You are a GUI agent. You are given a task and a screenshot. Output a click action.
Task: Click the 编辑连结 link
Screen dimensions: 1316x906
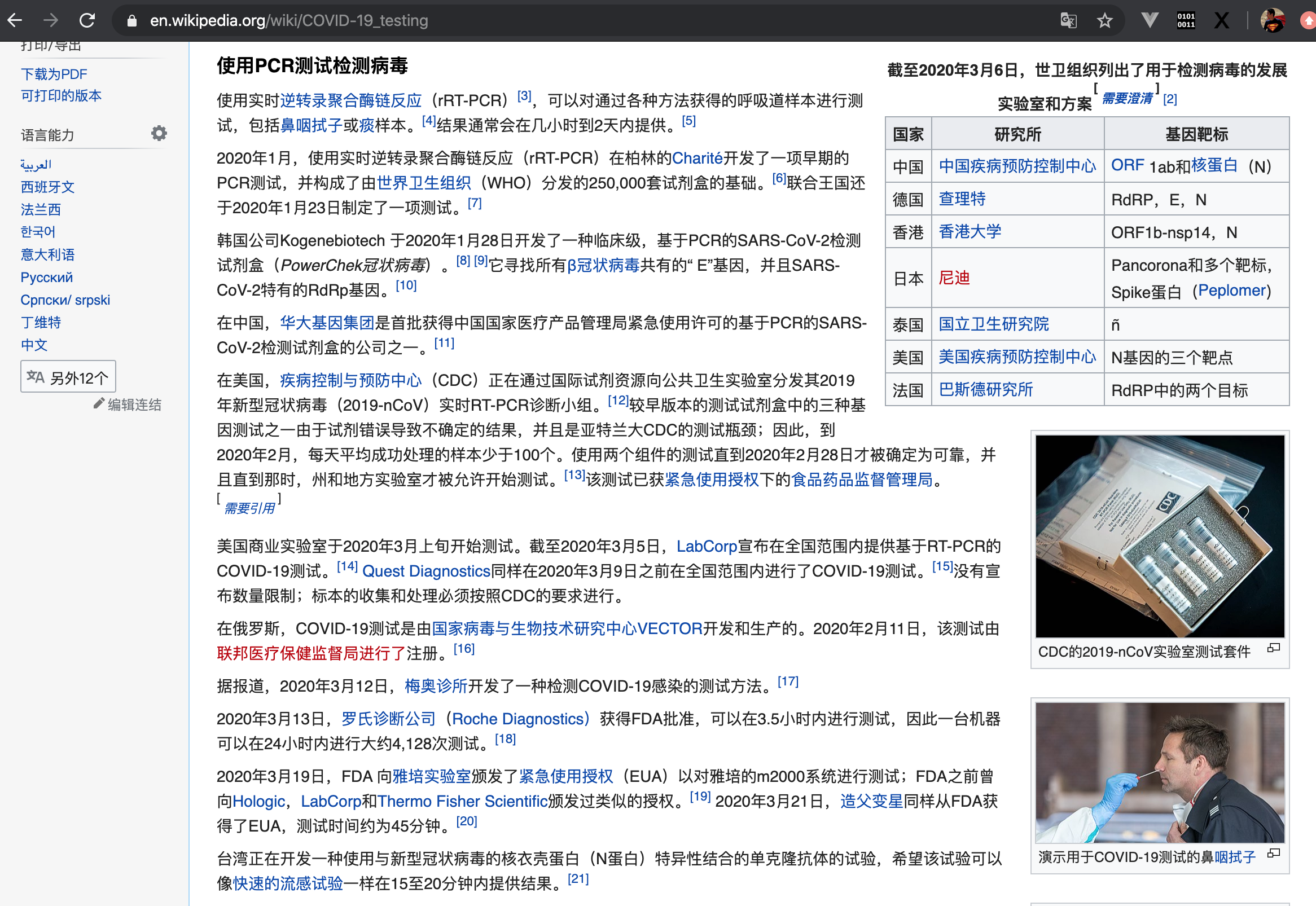click(x=134, y=404)
